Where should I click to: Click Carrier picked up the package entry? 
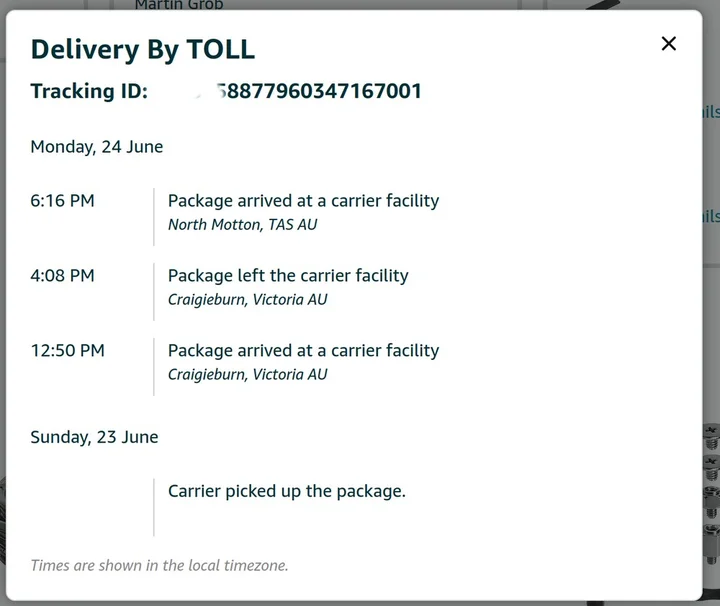click(x=287, y=491)
